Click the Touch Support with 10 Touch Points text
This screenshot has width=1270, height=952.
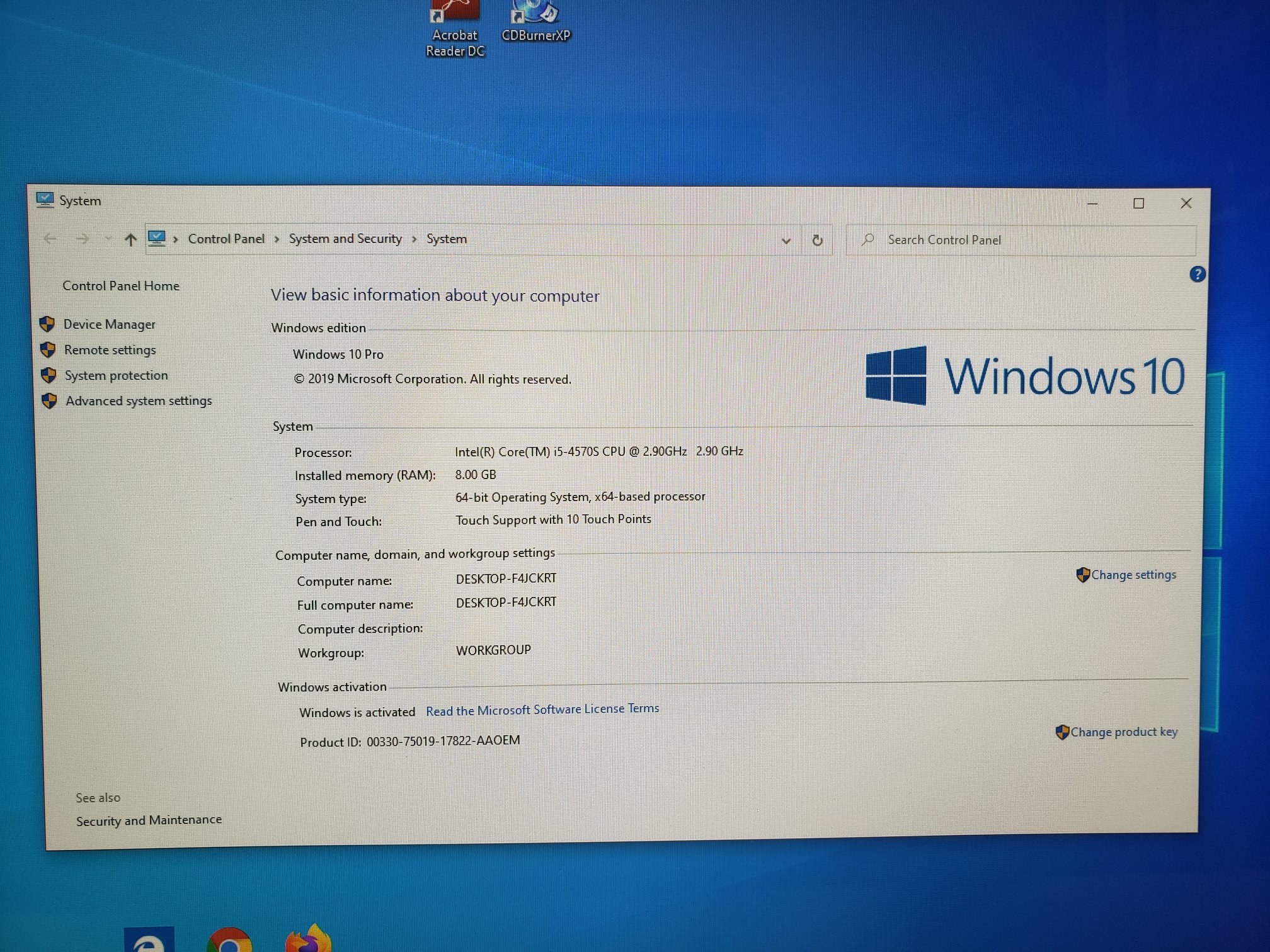coord(553,519)
